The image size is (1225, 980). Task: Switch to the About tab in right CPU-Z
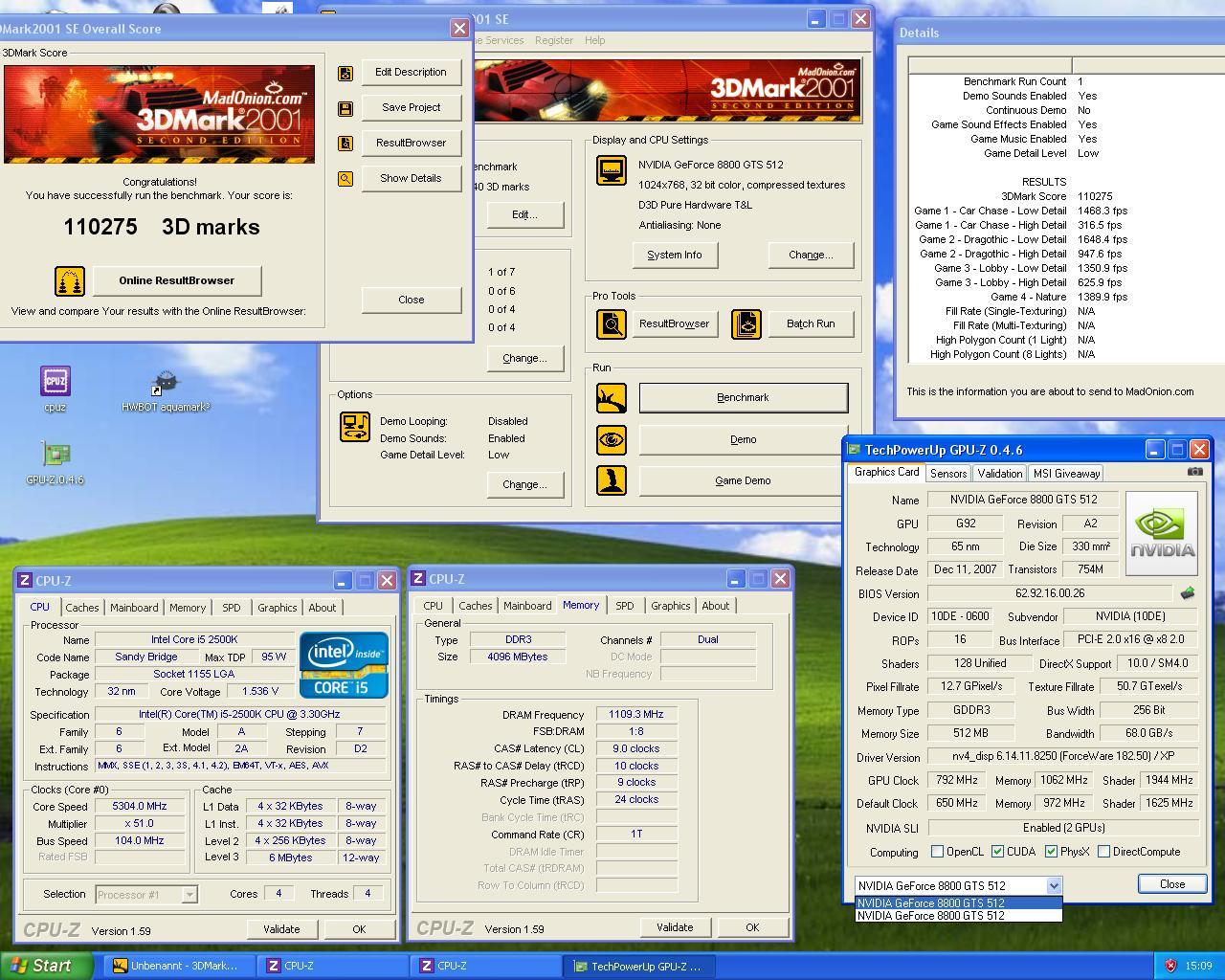pos(716,606)
